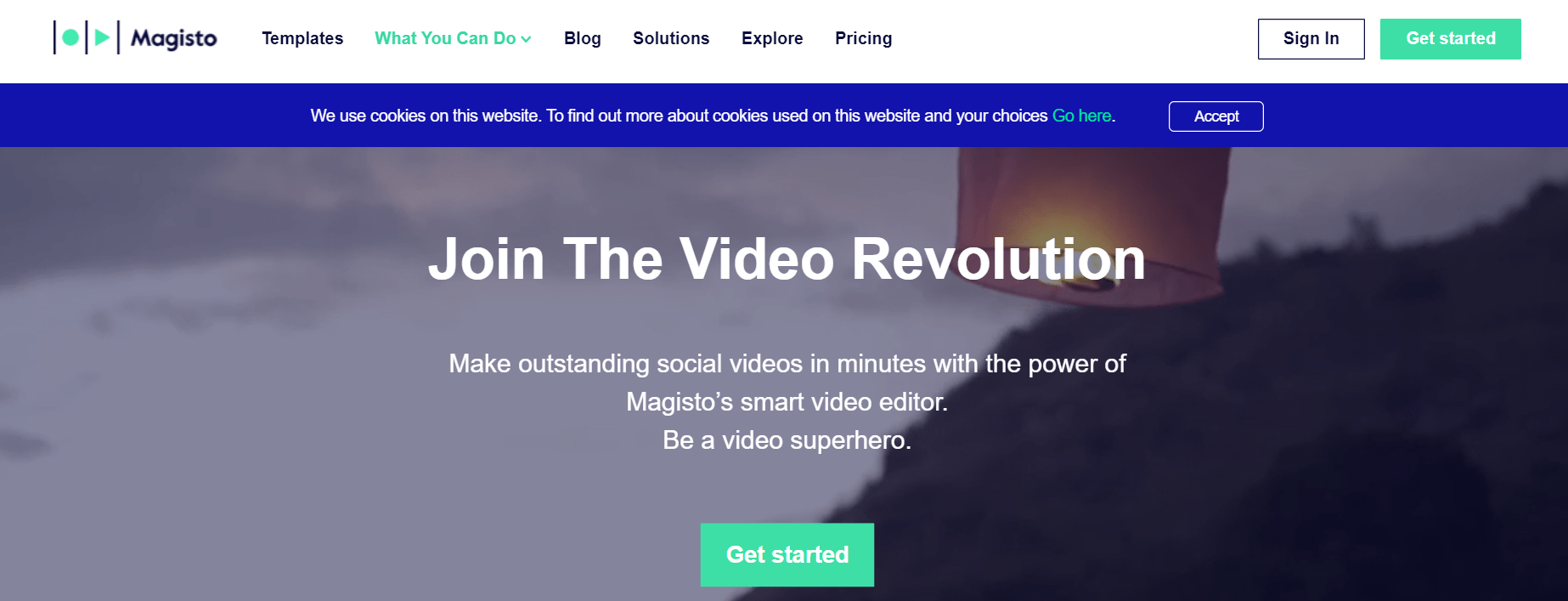Open the Templates menu item
The height and width of the screenshot is (601, 1568).
[302, 38]
